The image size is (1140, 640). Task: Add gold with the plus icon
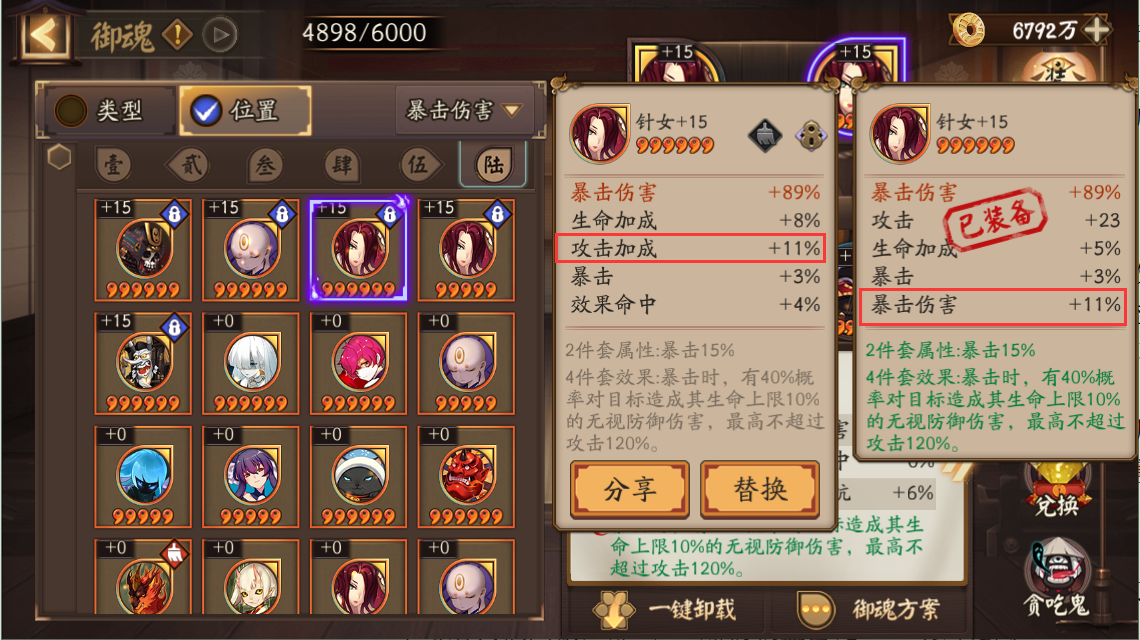(x=1096, y=30)
